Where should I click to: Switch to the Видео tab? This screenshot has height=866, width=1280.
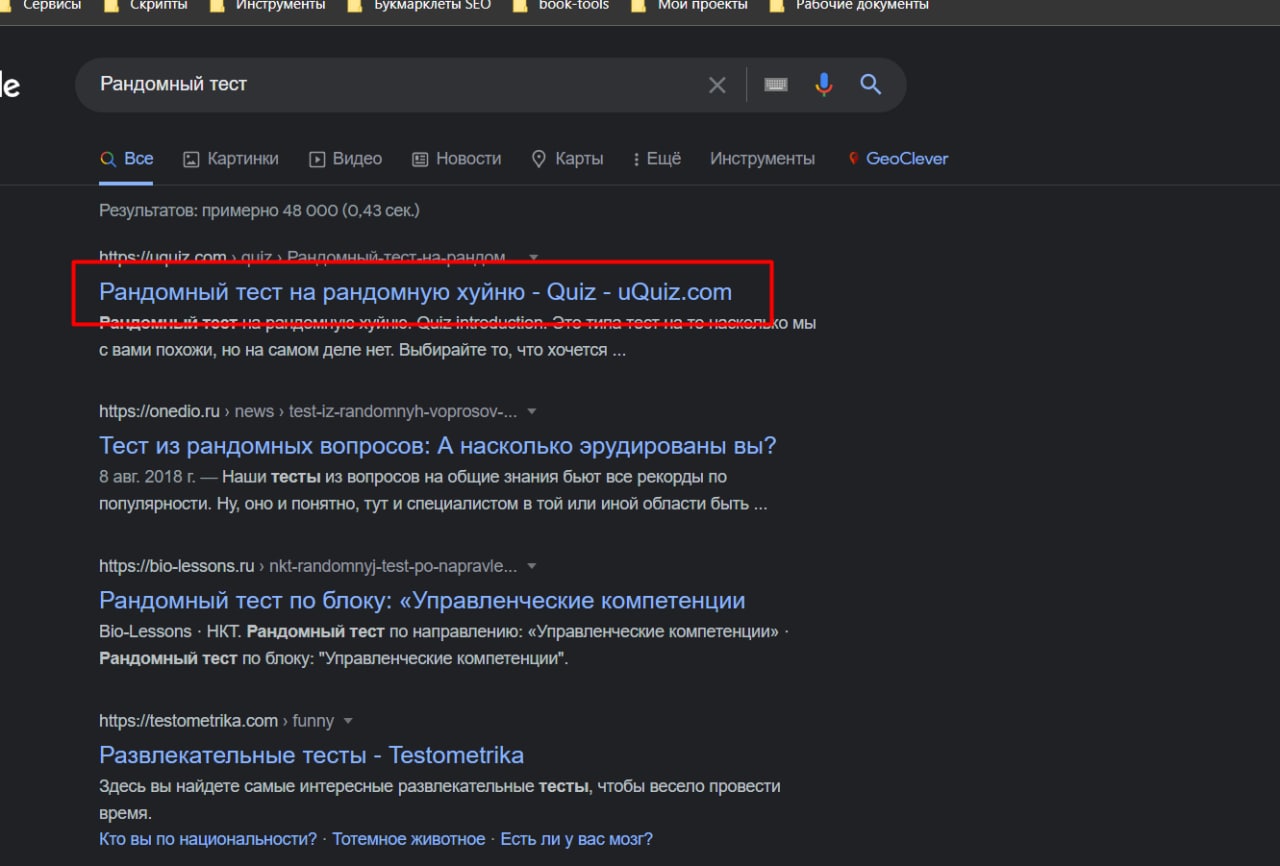[346, 159]
